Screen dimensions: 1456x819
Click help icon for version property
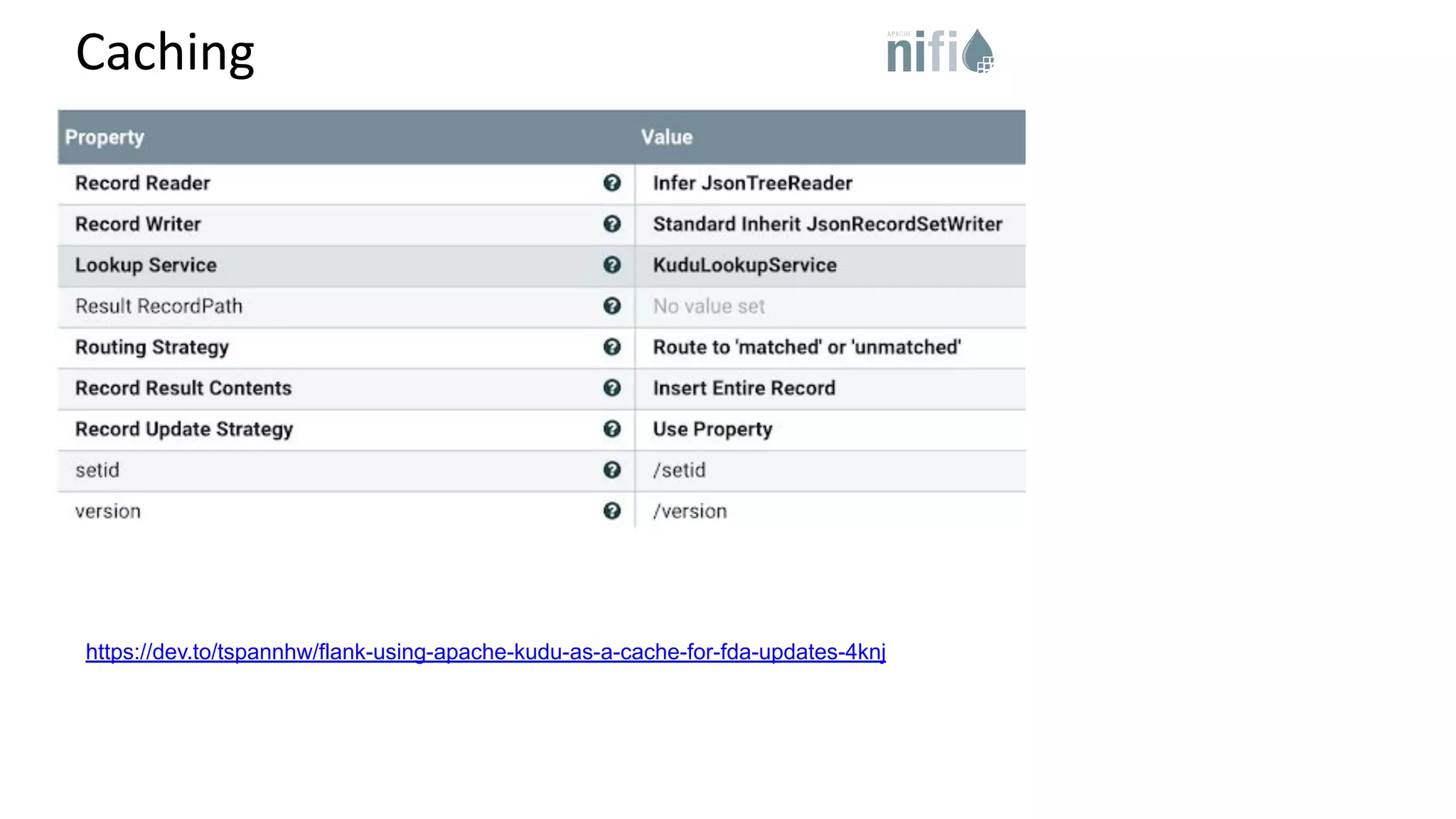pos(611,511)
